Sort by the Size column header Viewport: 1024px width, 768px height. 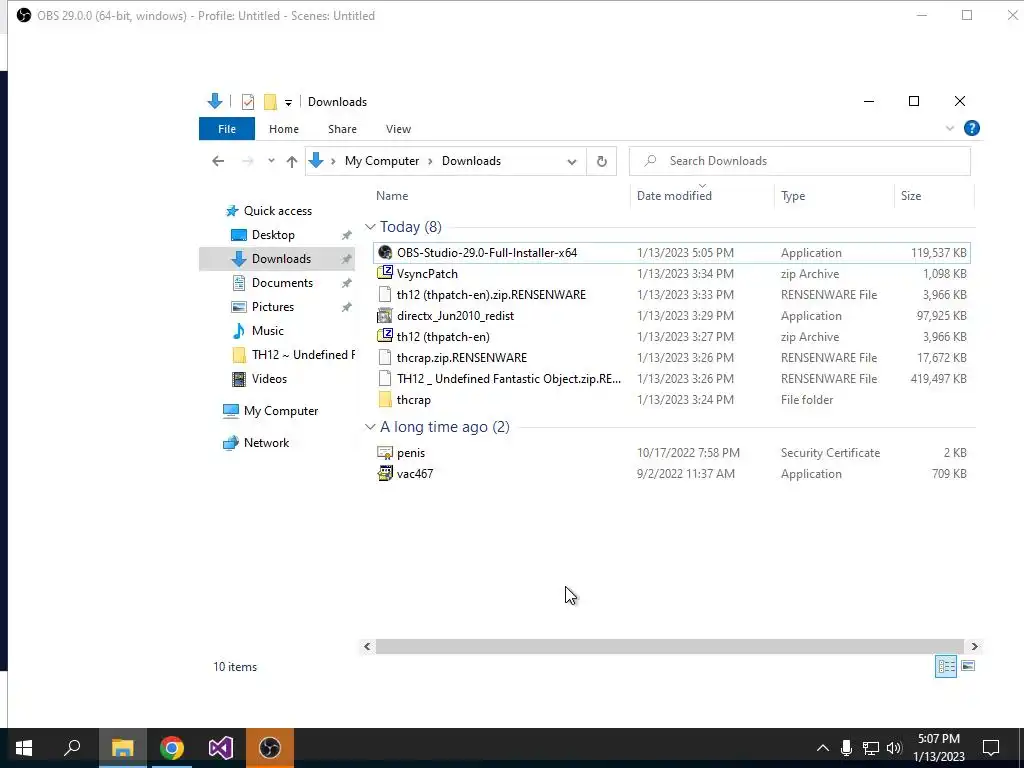(x=910, y=195)
